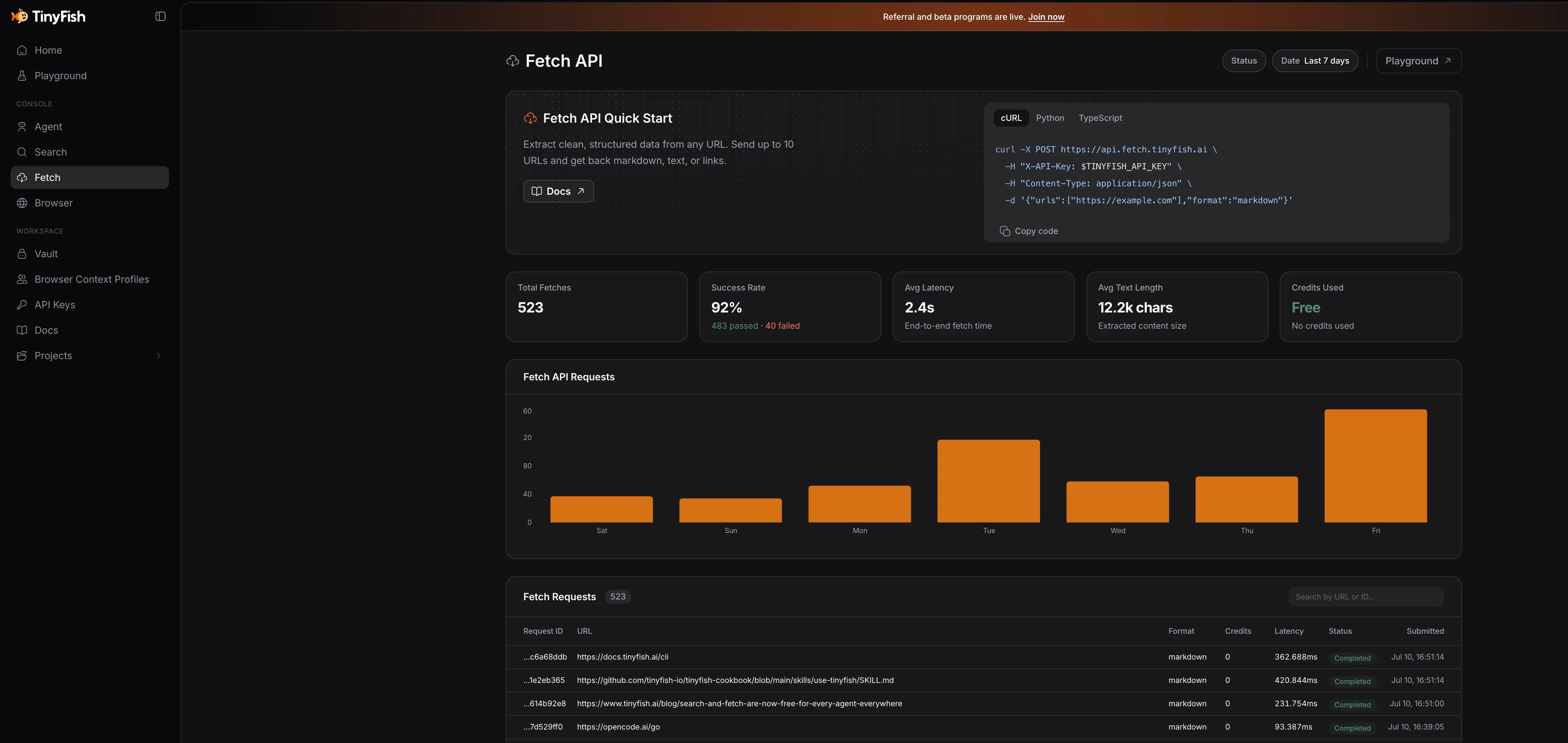
Task: Click the Browser globe icon in the sidebar
Action: [22, 203]
